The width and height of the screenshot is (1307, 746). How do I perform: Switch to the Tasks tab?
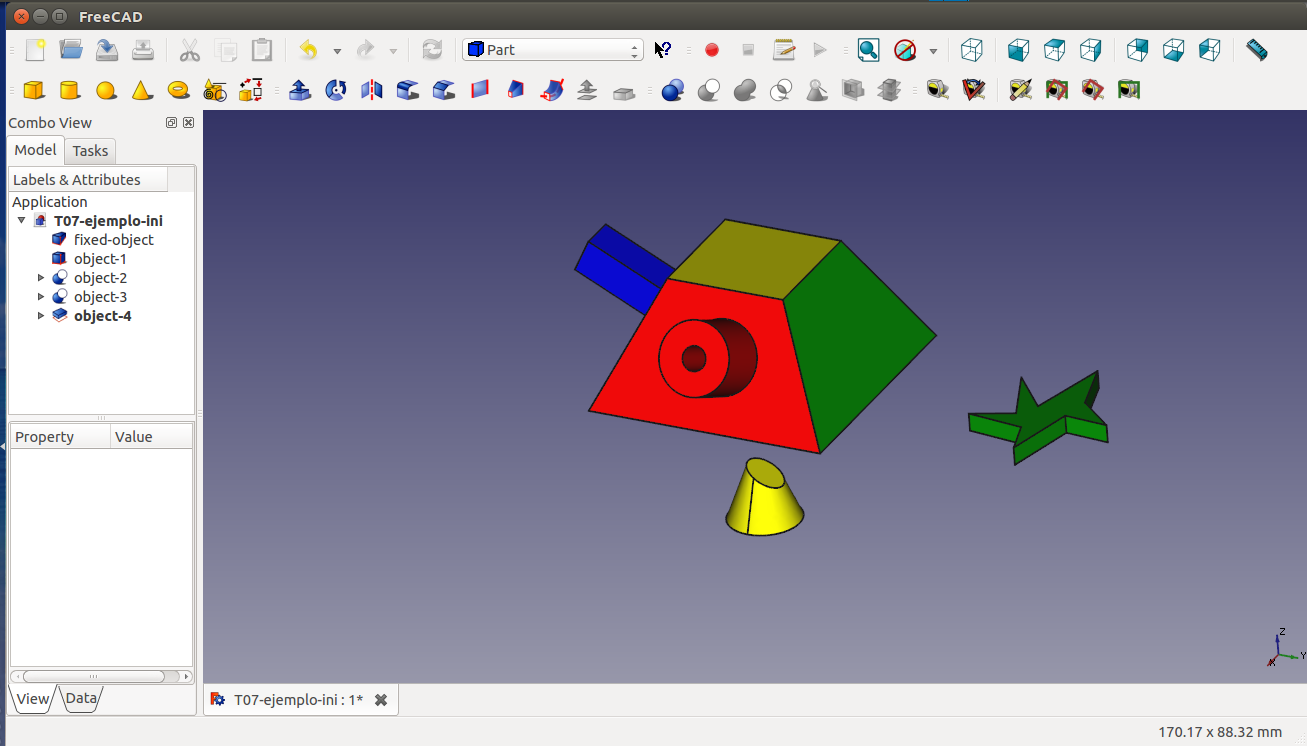tap(90, 151)
